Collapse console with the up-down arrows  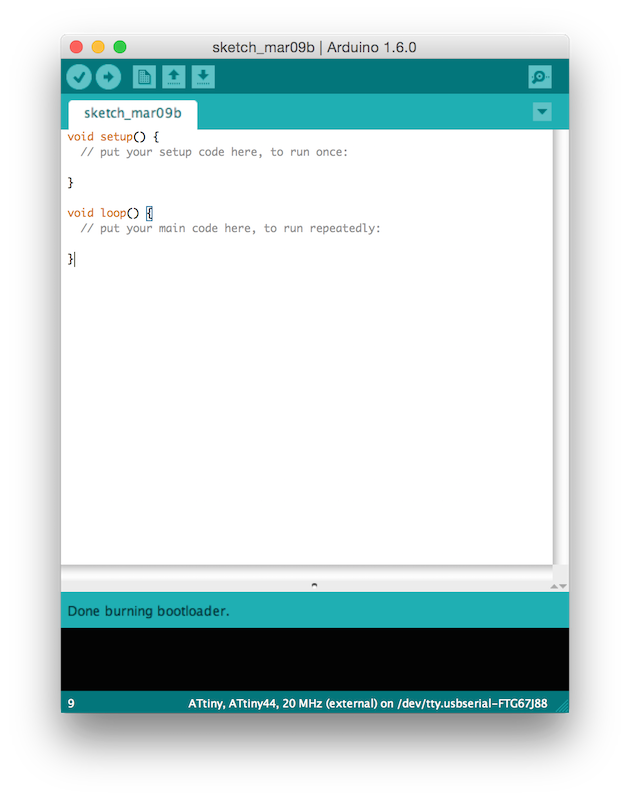click(559, 586)
